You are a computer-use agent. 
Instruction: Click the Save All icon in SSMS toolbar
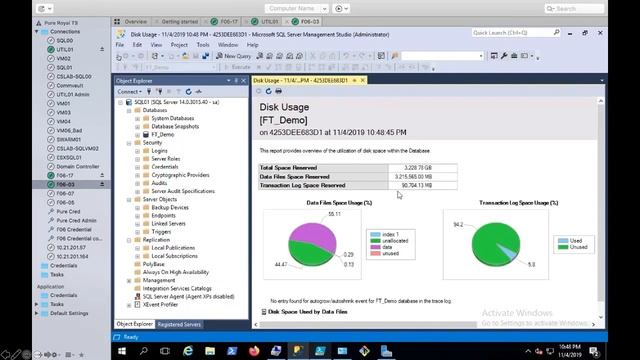click(x=205, y=56)
